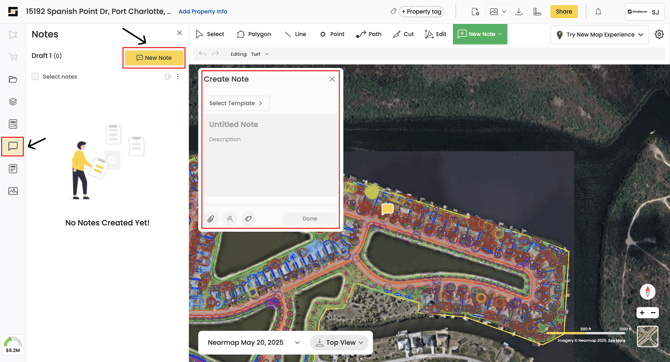Image resolution: width=670 pixels, height=362 pixels.
Task: Click the $6.2M gauge indicator
Action: coord(13,344)
